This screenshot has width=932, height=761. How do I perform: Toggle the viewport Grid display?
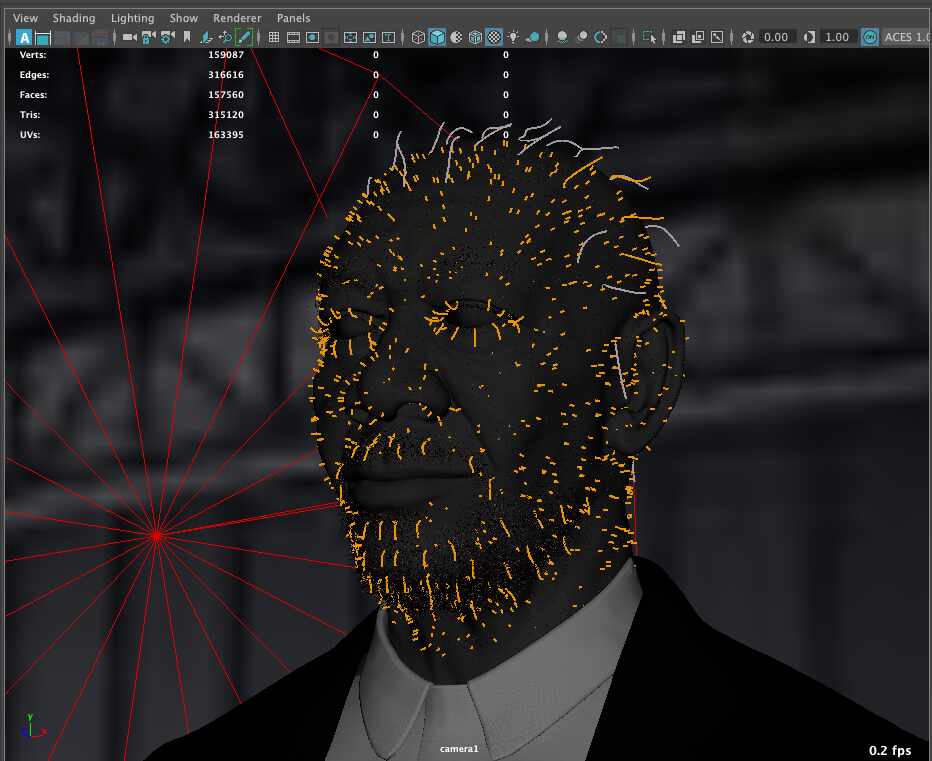(274, 37)
